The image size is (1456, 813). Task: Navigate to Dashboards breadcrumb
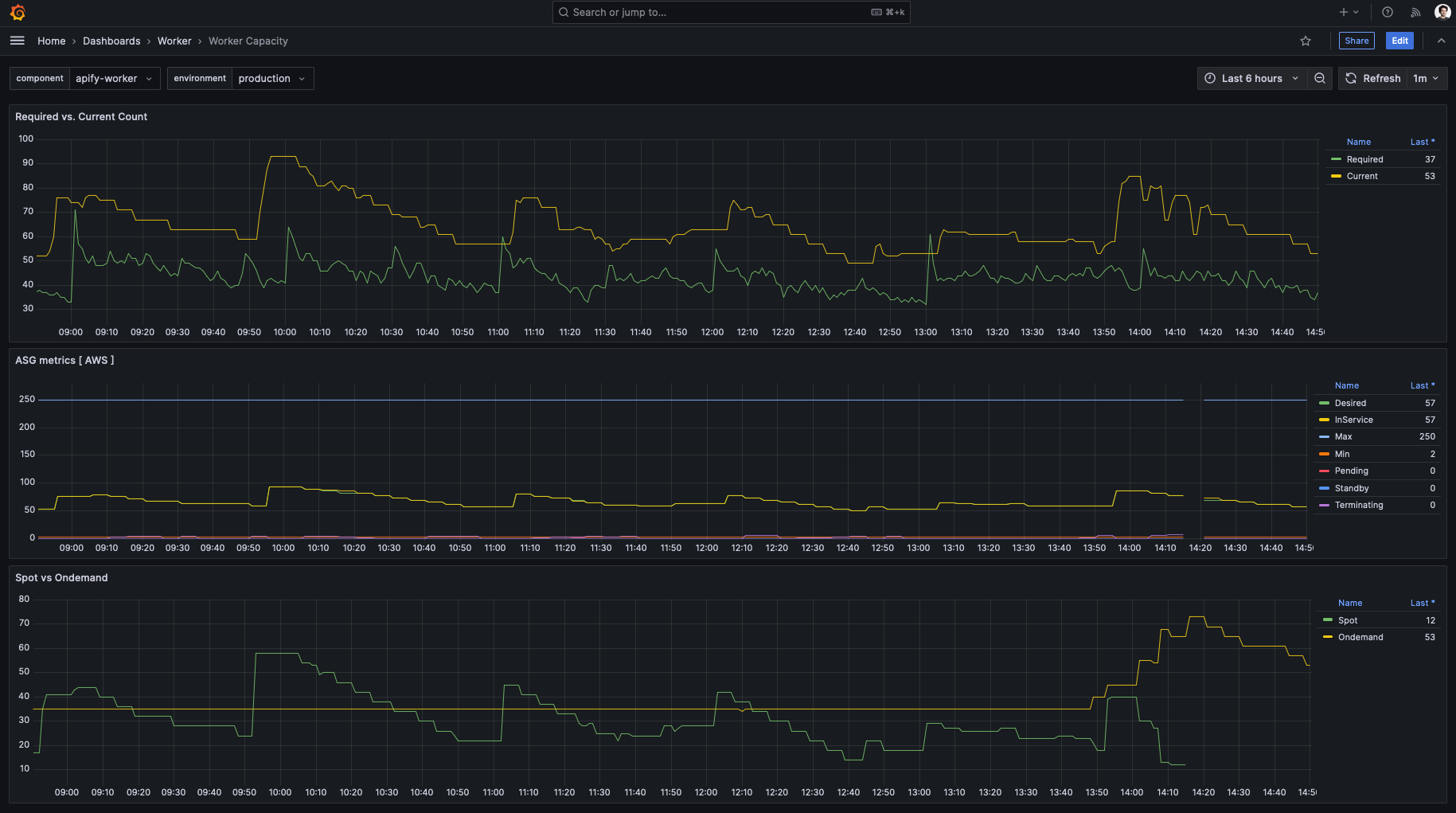(111, 41)
